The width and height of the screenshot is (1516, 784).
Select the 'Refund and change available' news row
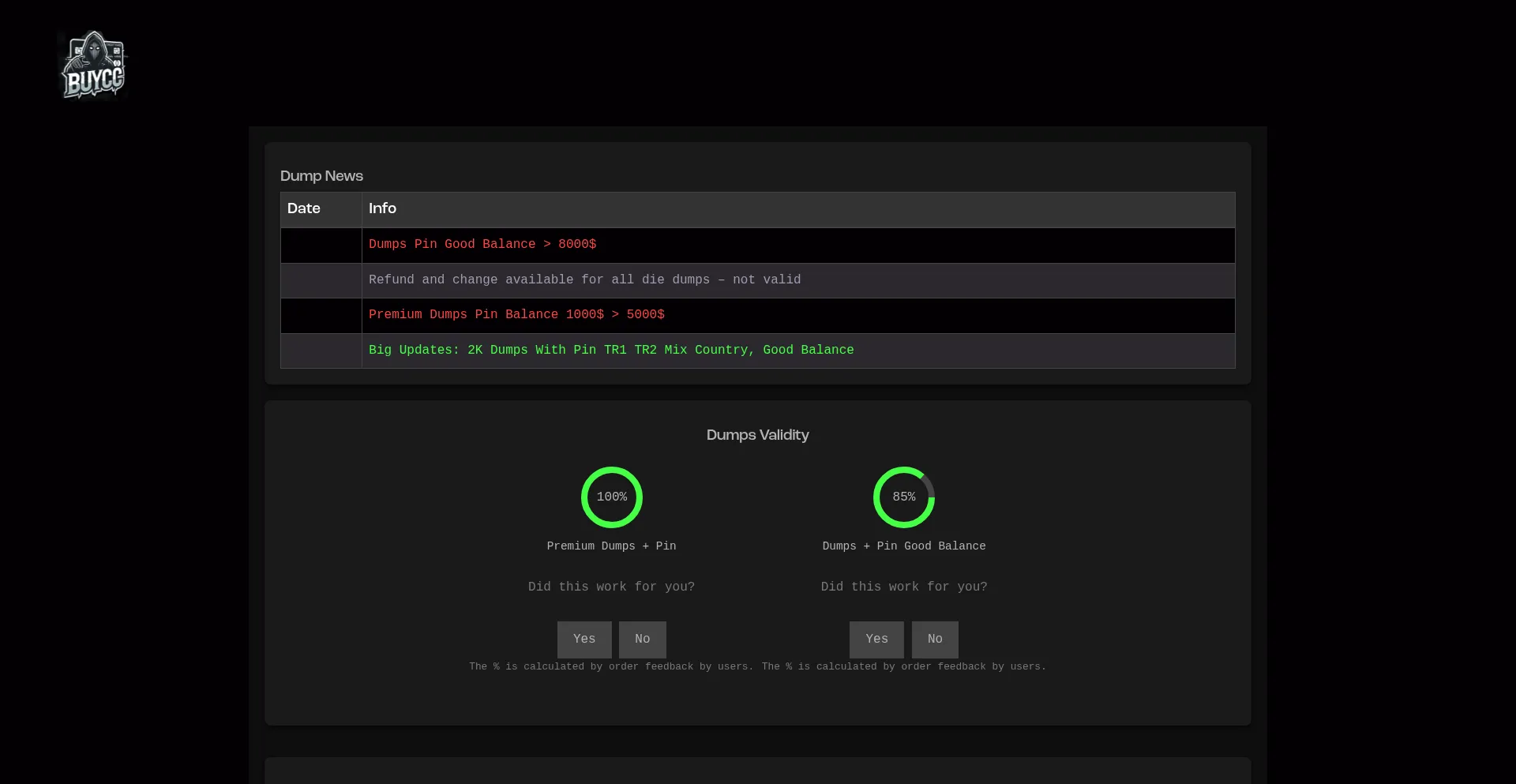[584, 280]
